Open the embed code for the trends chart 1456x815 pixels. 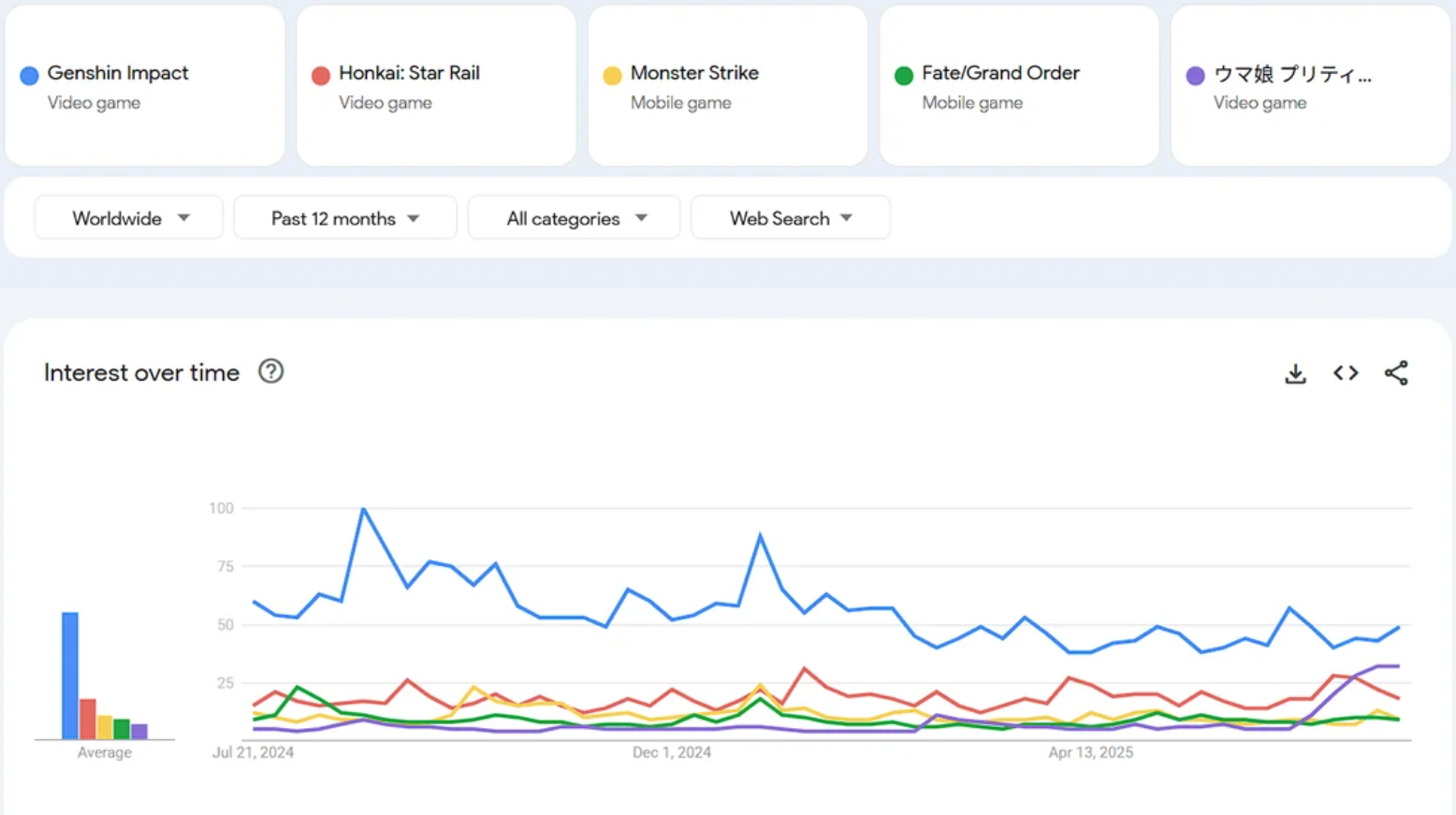pos(1346,372)
